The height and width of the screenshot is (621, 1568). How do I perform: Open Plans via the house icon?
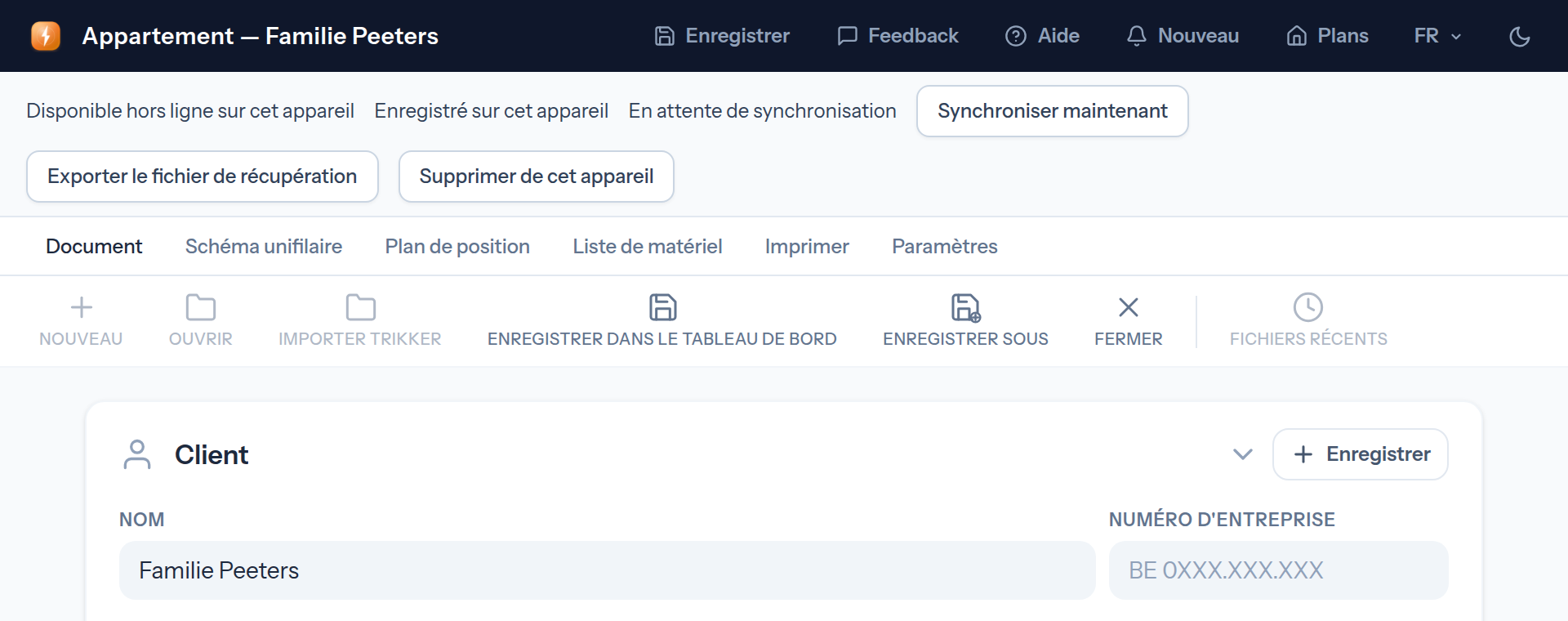pos(1297,36)
